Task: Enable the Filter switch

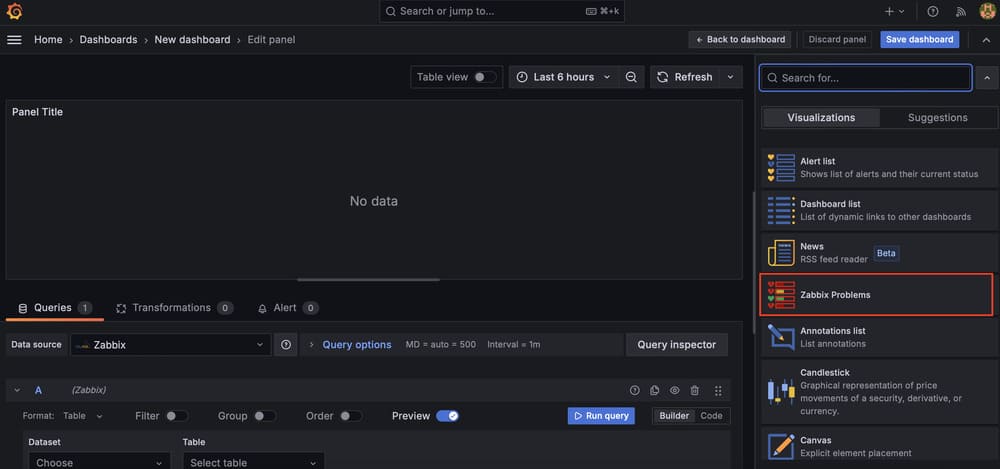Action: point(177,416)
